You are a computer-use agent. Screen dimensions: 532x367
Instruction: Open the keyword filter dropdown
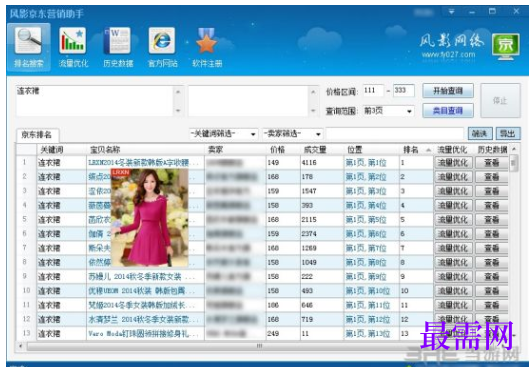coord(223,134)
